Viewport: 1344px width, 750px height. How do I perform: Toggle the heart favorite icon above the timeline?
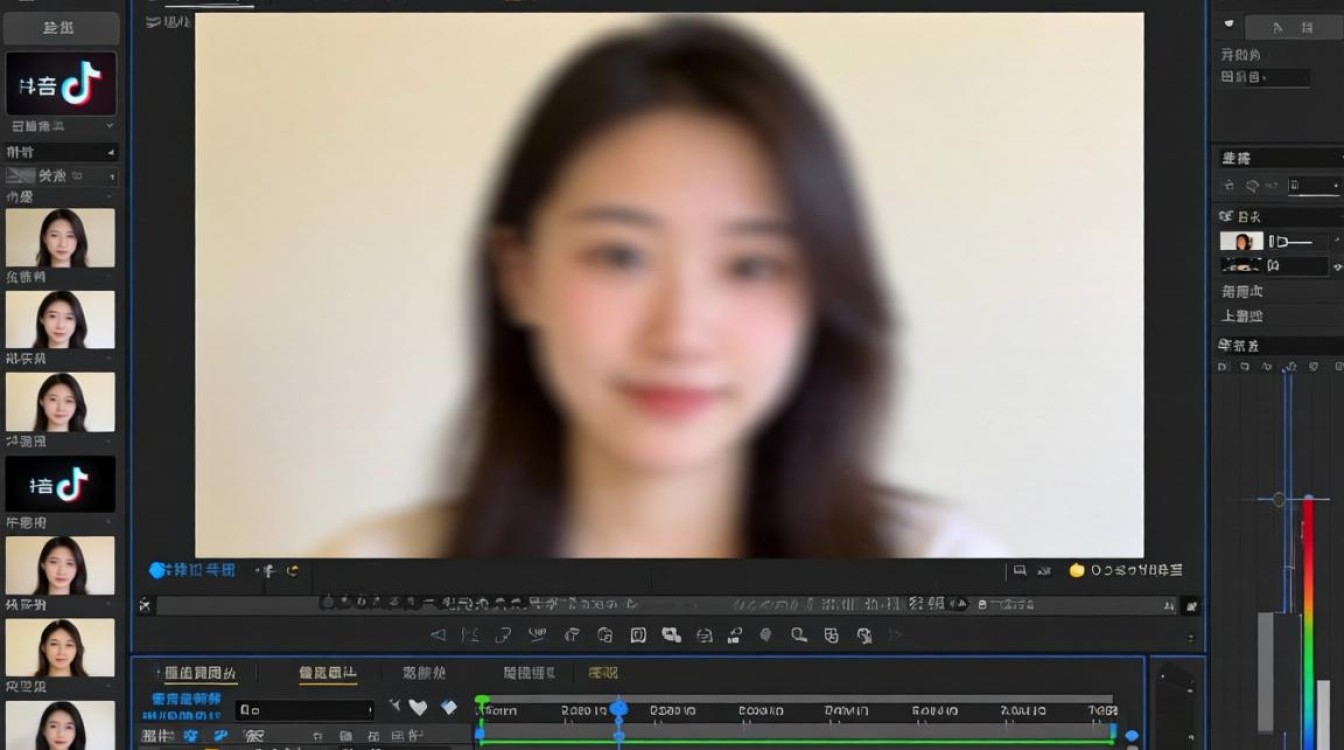tap(417, 707)
